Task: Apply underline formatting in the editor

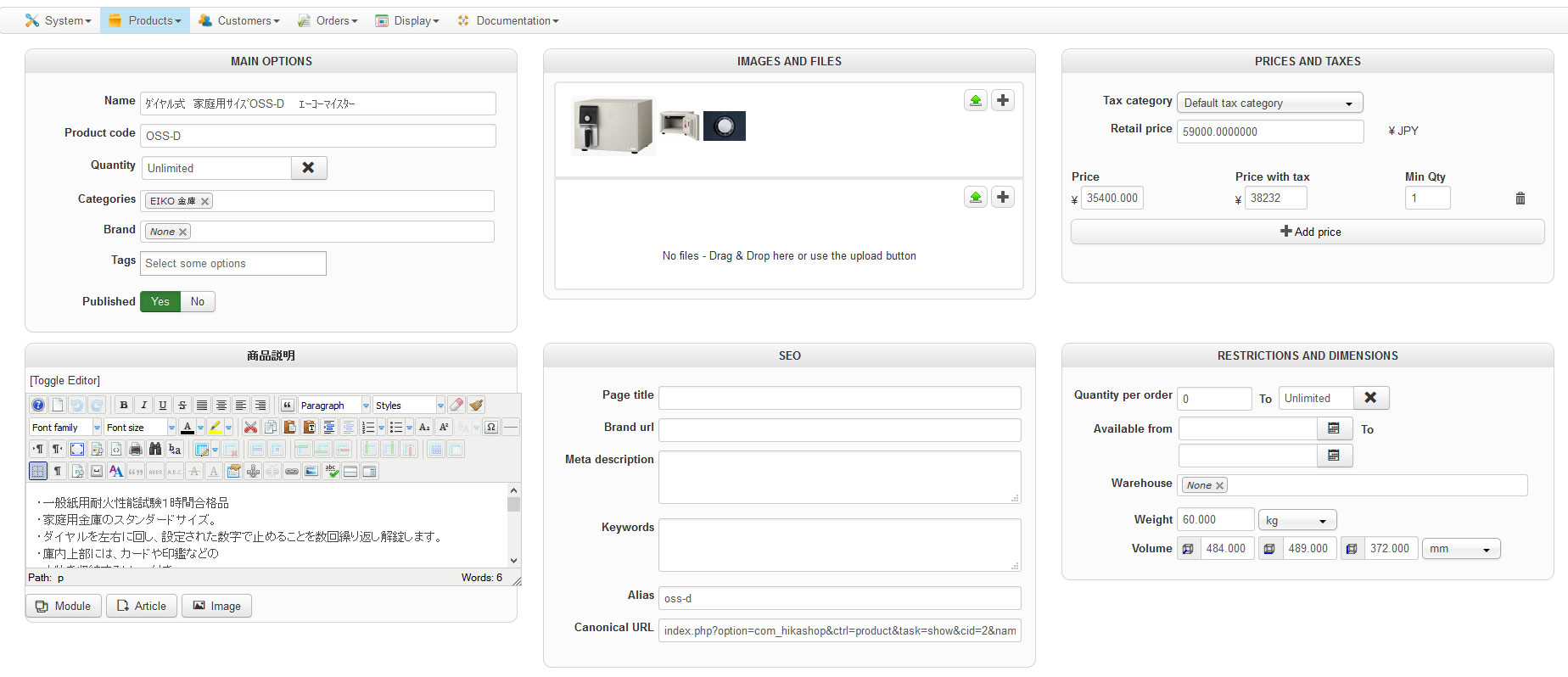Action: coord(163,406)
